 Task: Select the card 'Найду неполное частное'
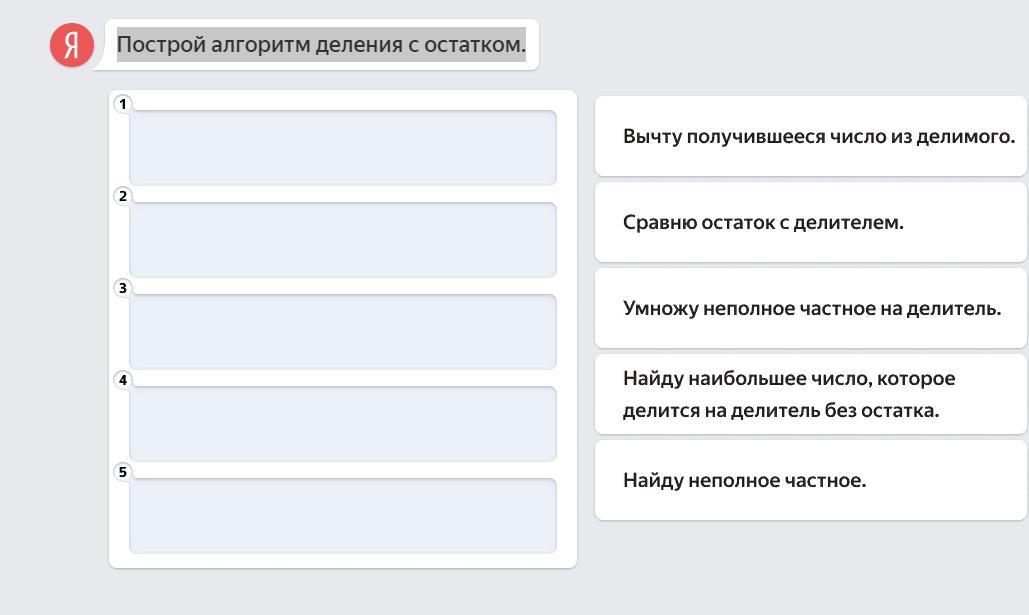click(x=811, y=480)
